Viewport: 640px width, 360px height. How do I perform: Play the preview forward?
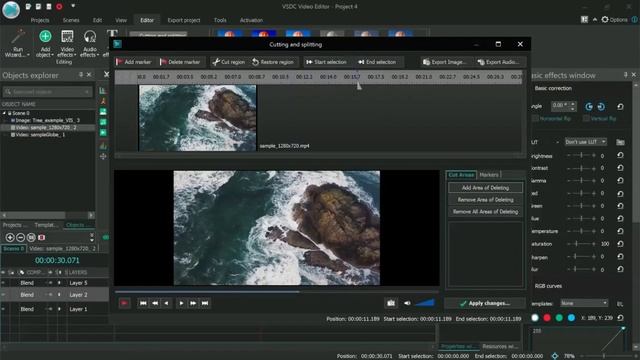pyautogui.click(x=181, y=303)
